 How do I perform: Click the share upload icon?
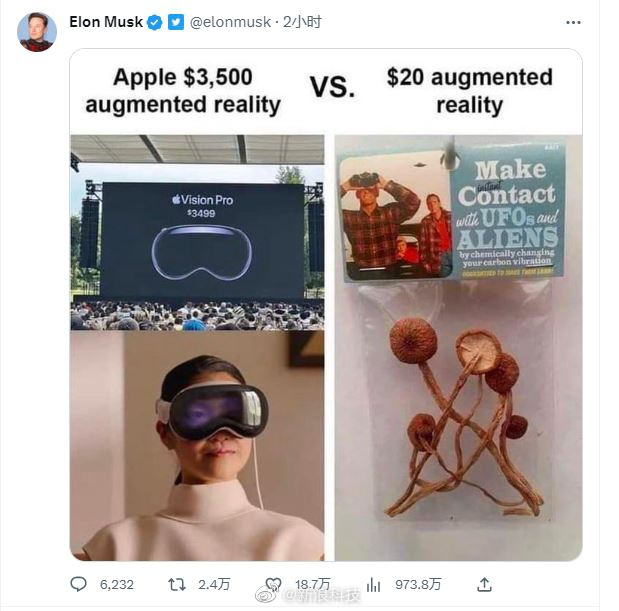click(x=484, y=584)
